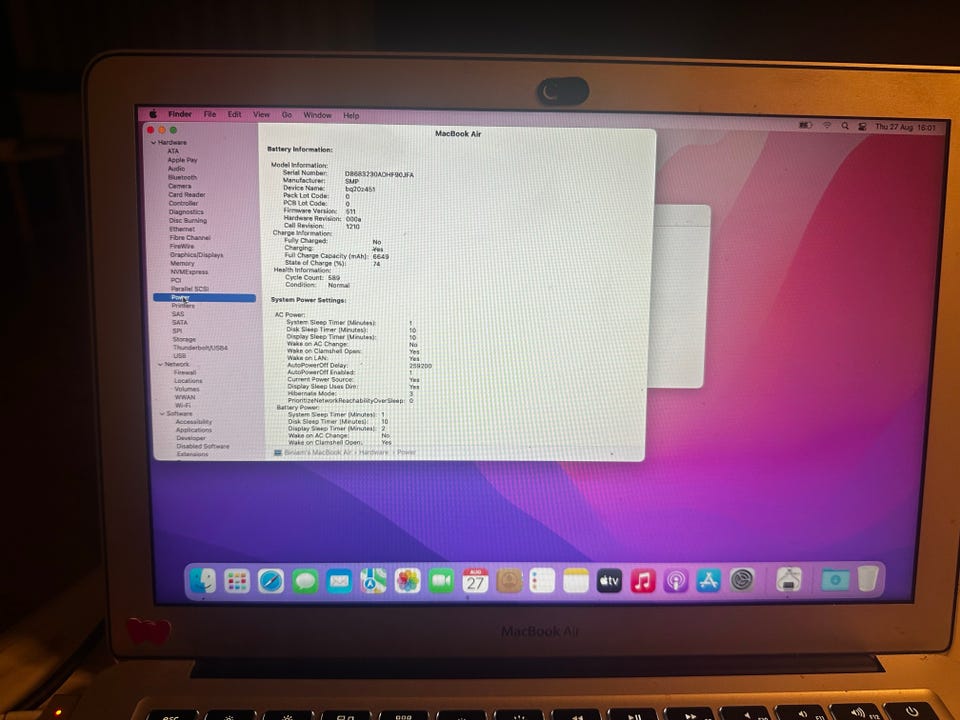Screen dimensions: 960x720
Task: Open the Photos app in Dock
Action: pos(407,580)
